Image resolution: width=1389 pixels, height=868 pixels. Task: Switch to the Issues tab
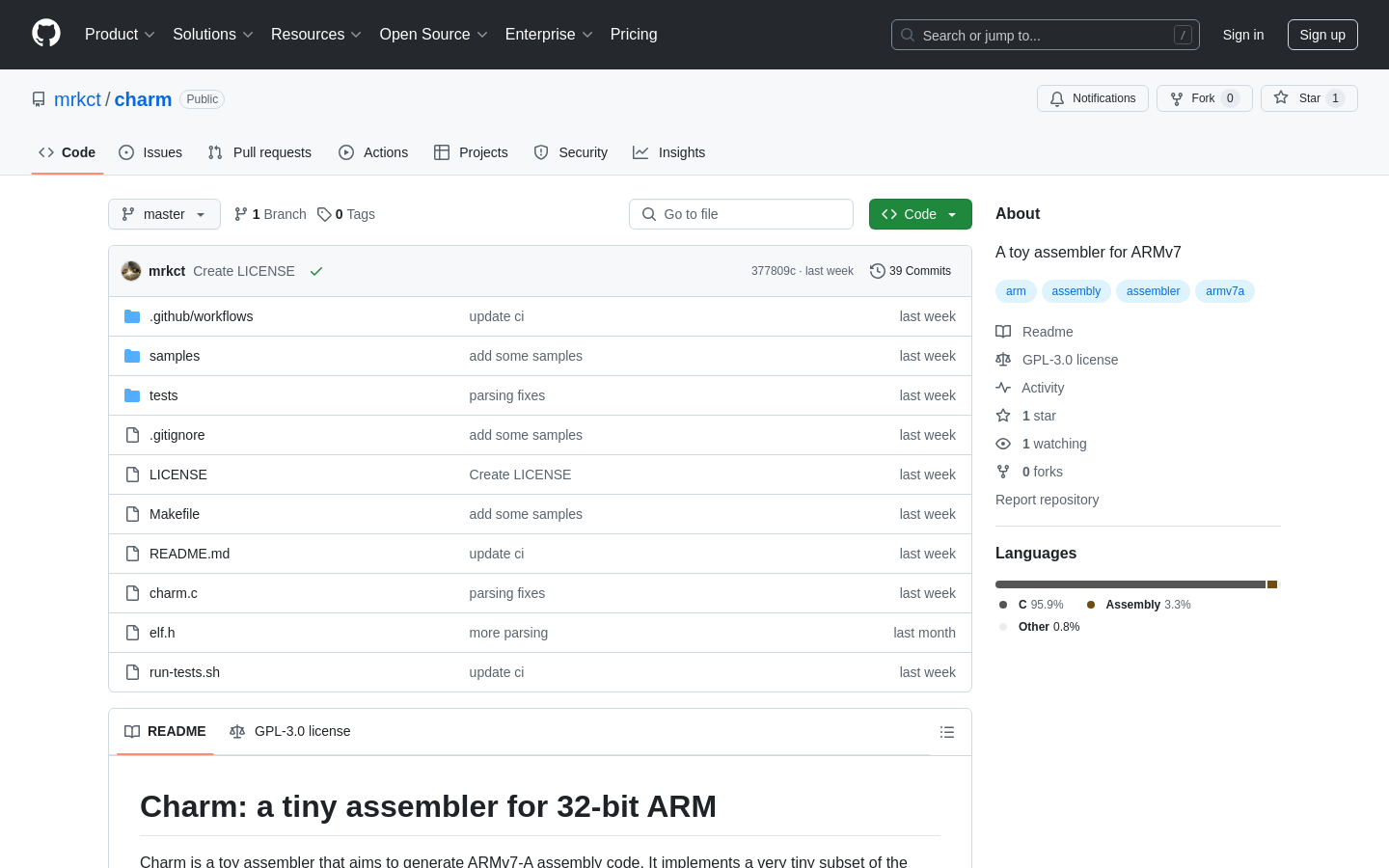click(x=150, y=152)
